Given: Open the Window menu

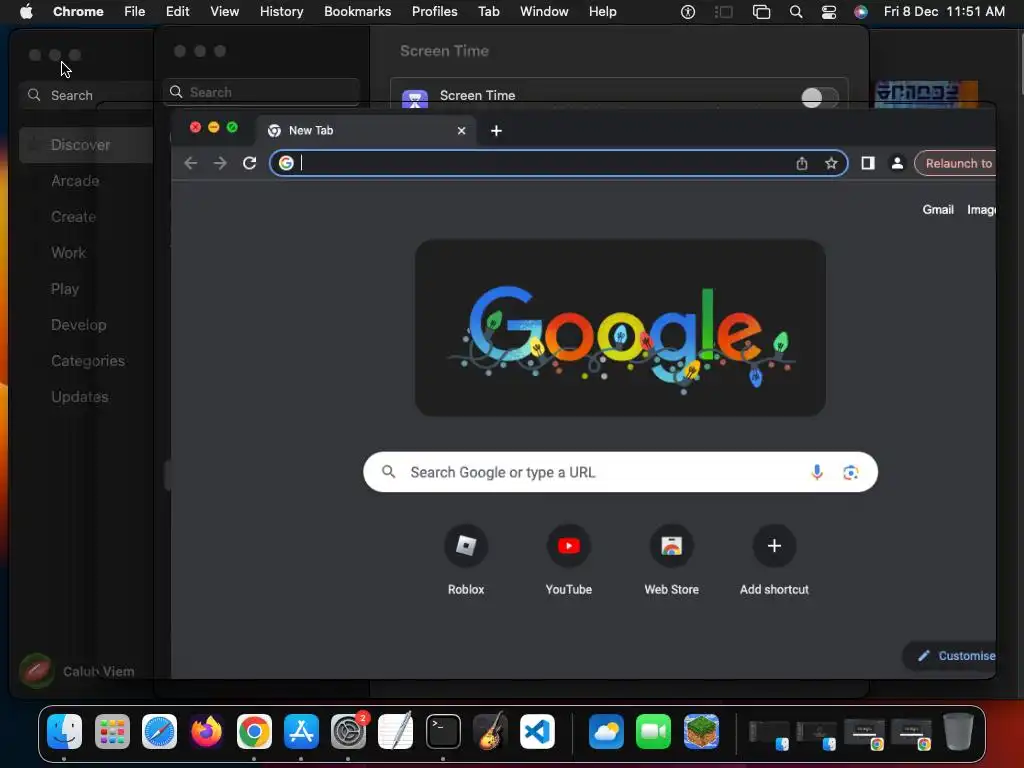Looking at the screenshot, I should tap(544, 11).
